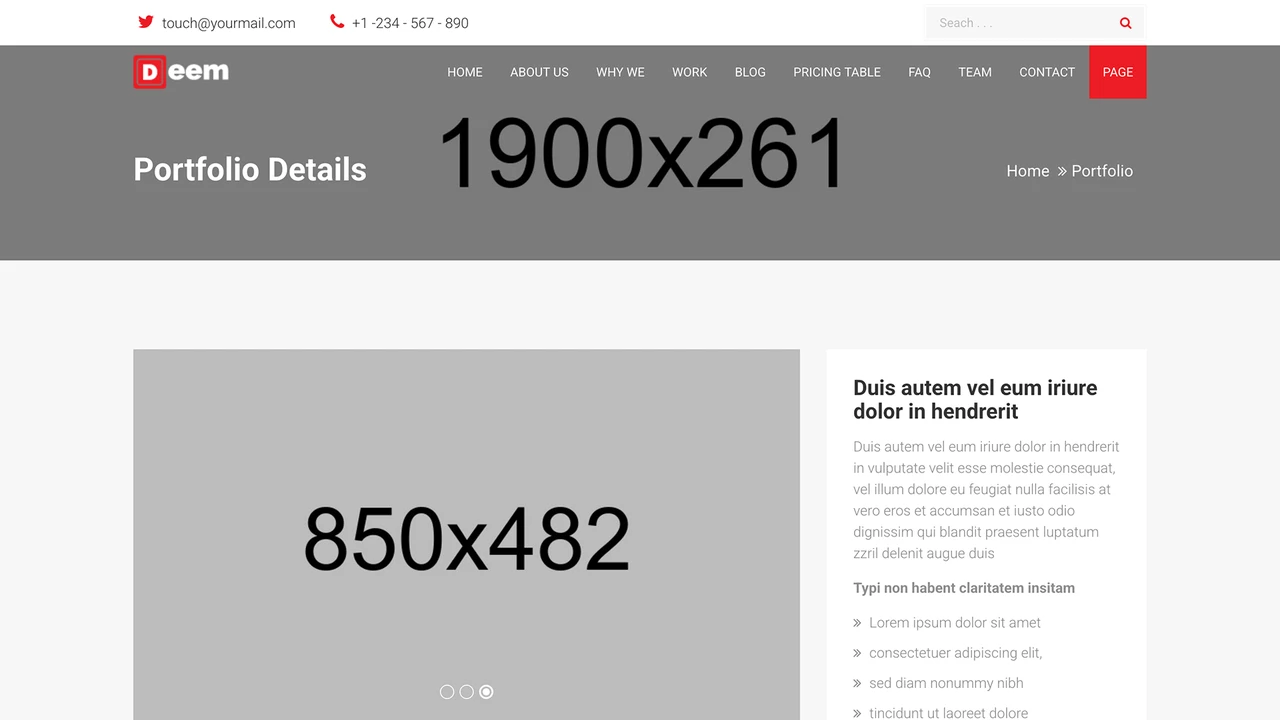Navigate to WORK menu item
The width and height of the screenshot is (1280, 720).
tap(689, 72)
